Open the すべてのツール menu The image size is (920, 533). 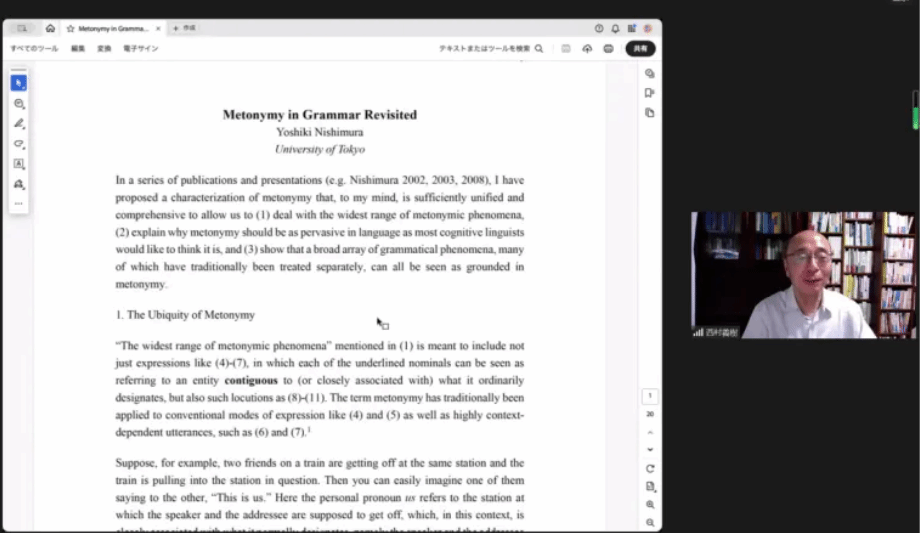[34, 48]
